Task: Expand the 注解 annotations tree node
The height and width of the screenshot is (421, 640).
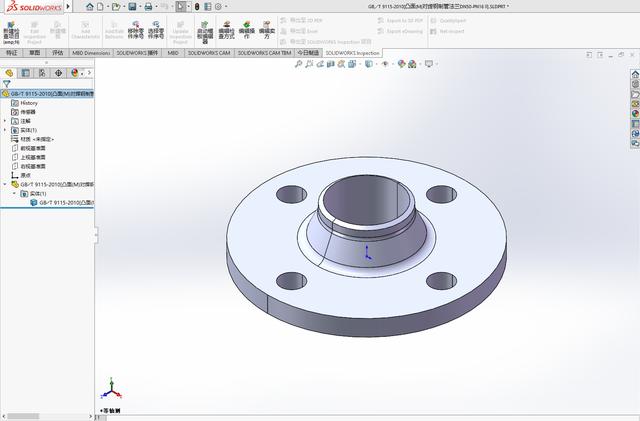Action: coord(5,121)
